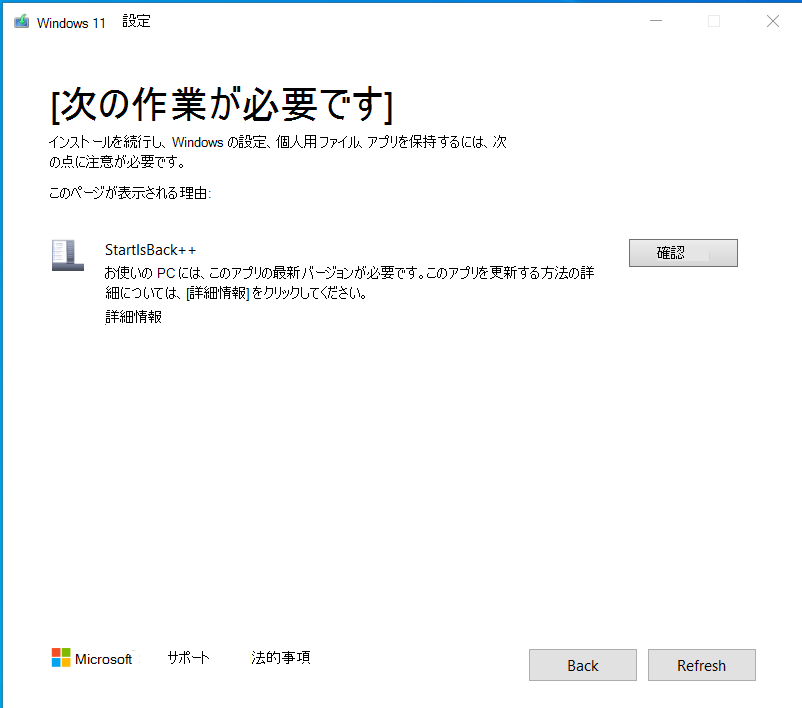802x708 pixels.
Task: Click the text このページが表示される理由:
Action: coord(130,193)
